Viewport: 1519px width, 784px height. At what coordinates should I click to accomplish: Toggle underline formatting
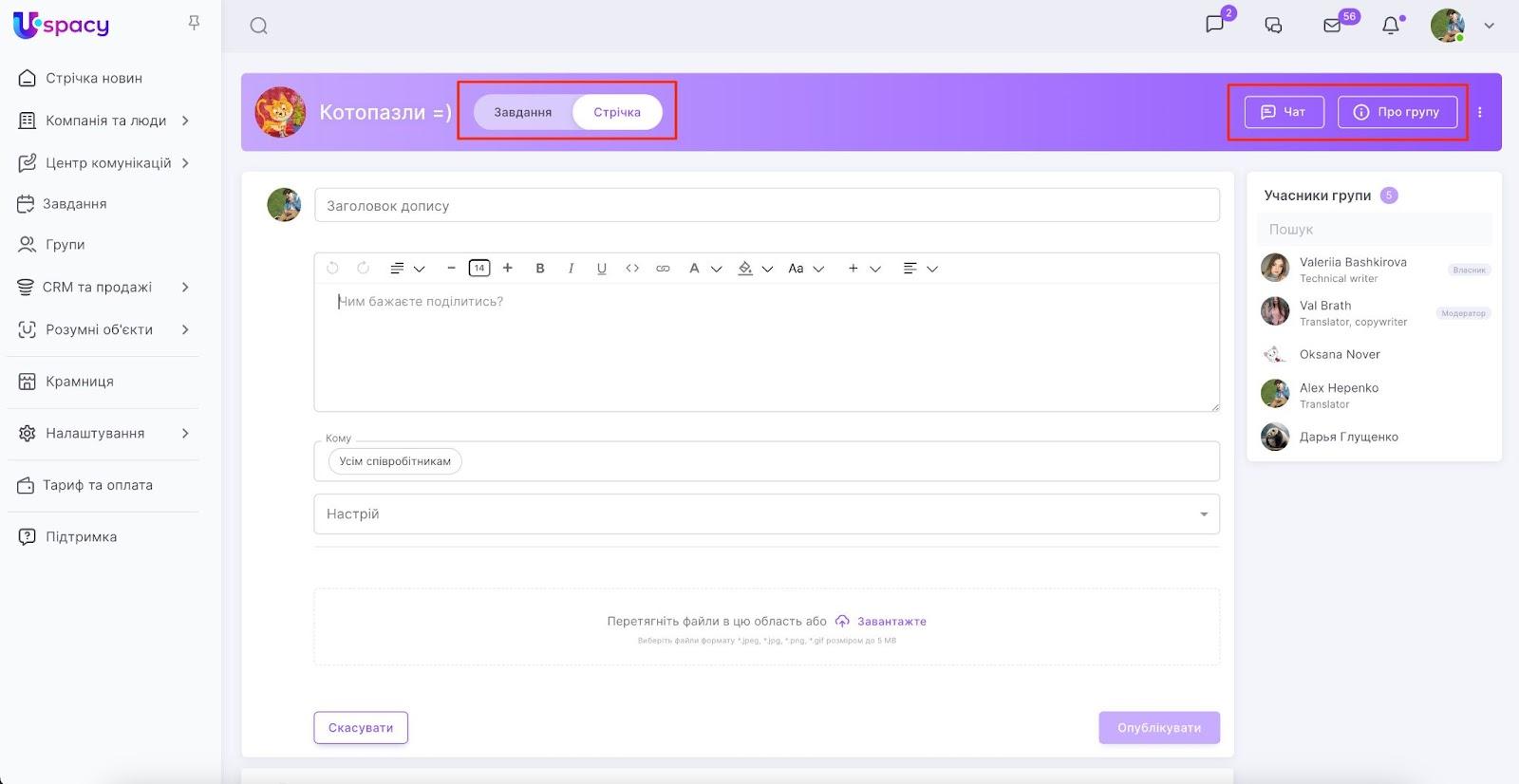tap(601, 269)
